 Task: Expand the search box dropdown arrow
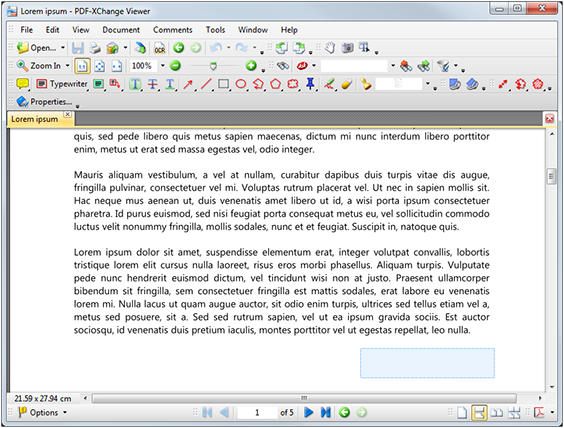[x=393, y=66]
